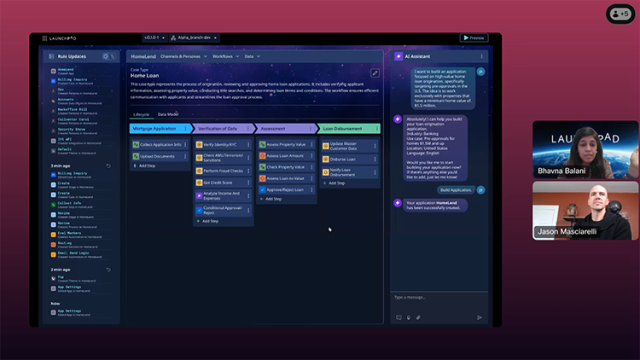Select the Verification of Data stage

224,129
